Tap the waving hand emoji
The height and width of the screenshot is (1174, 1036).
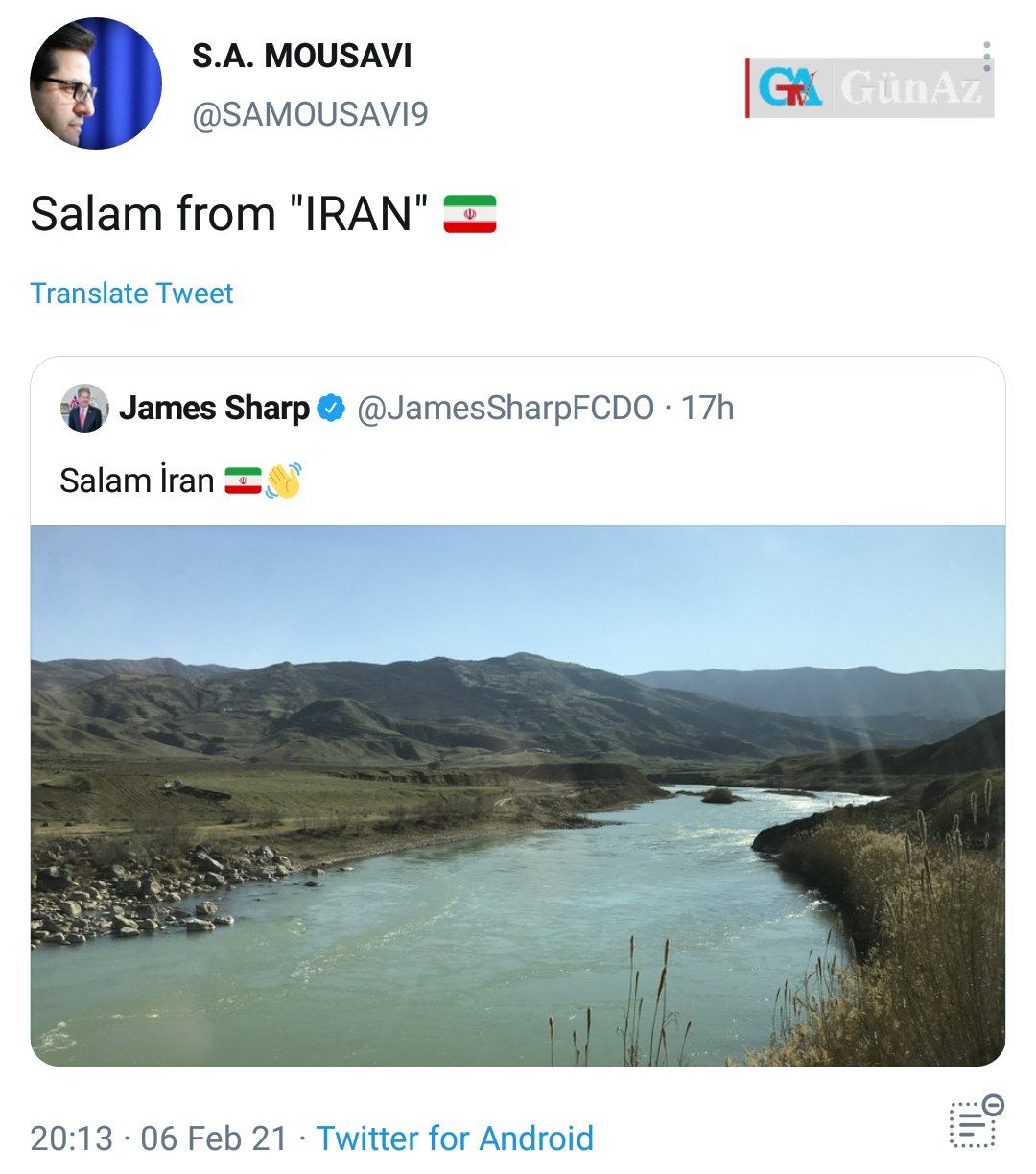[x=284, y=480]
